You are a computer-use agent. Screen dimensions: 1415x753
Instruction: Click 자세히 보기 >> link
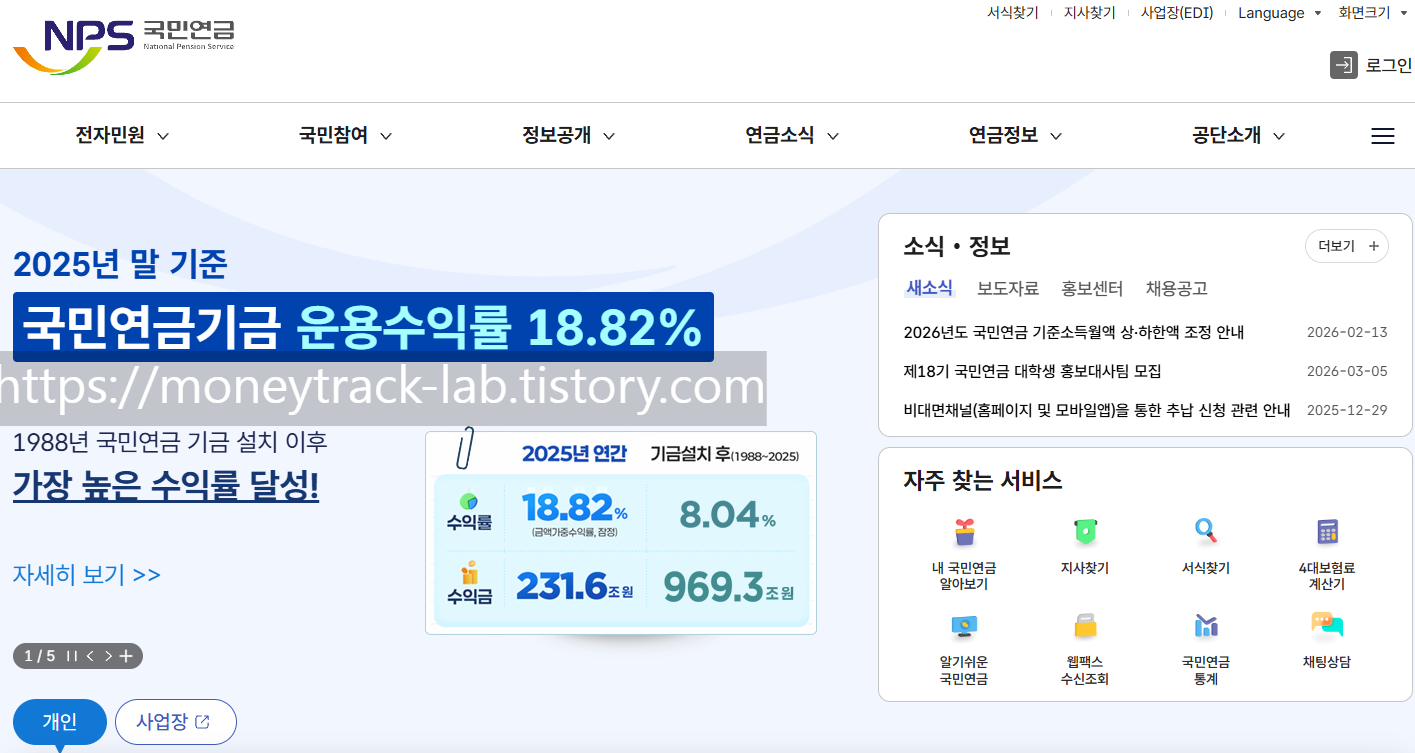[87, 575]
